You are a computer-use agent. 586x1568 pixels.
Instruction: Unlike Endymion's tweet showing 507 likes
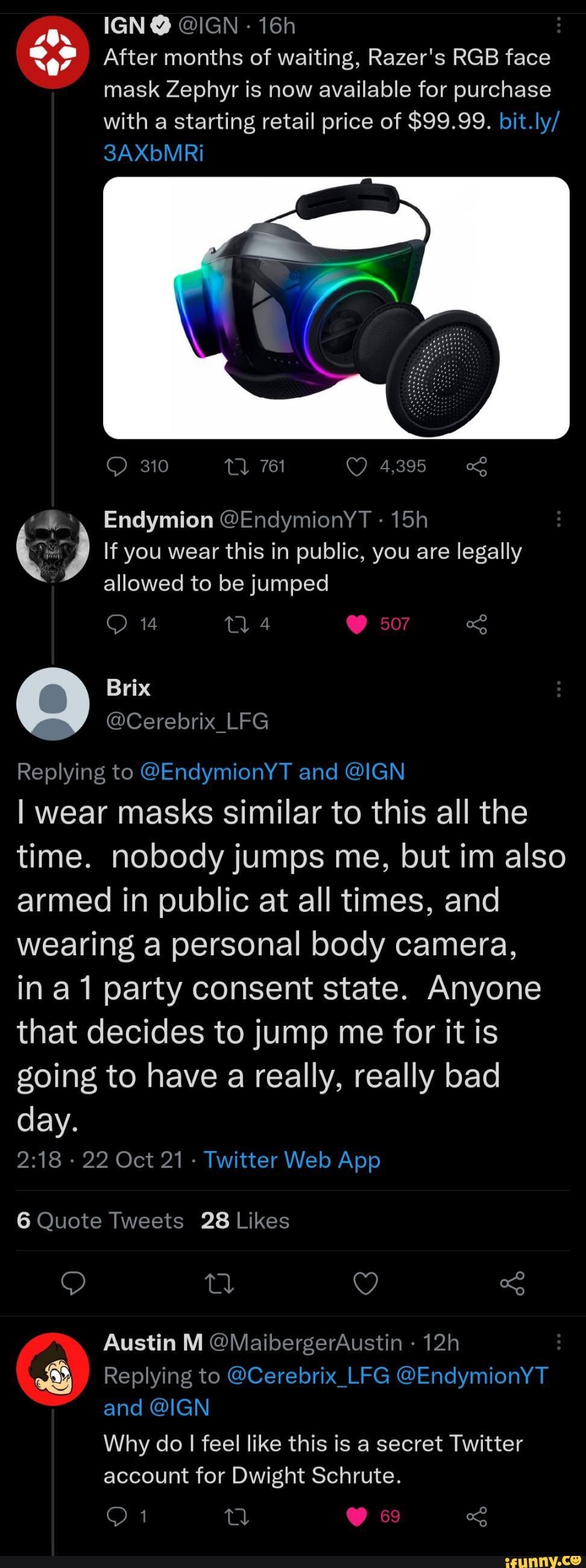click(x=357, y=625)
